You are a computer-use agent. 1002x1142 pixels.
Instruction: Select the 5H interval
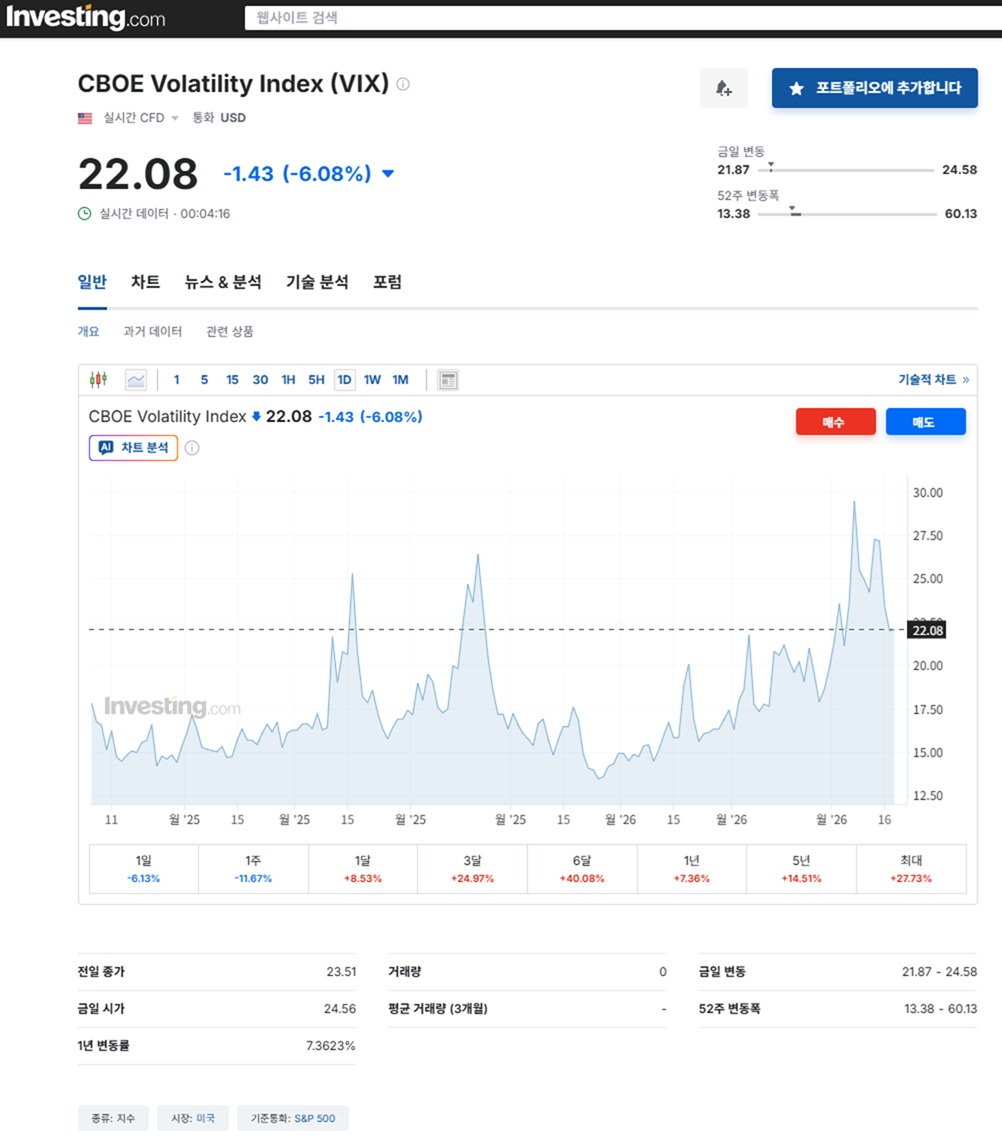coord(316,379)
